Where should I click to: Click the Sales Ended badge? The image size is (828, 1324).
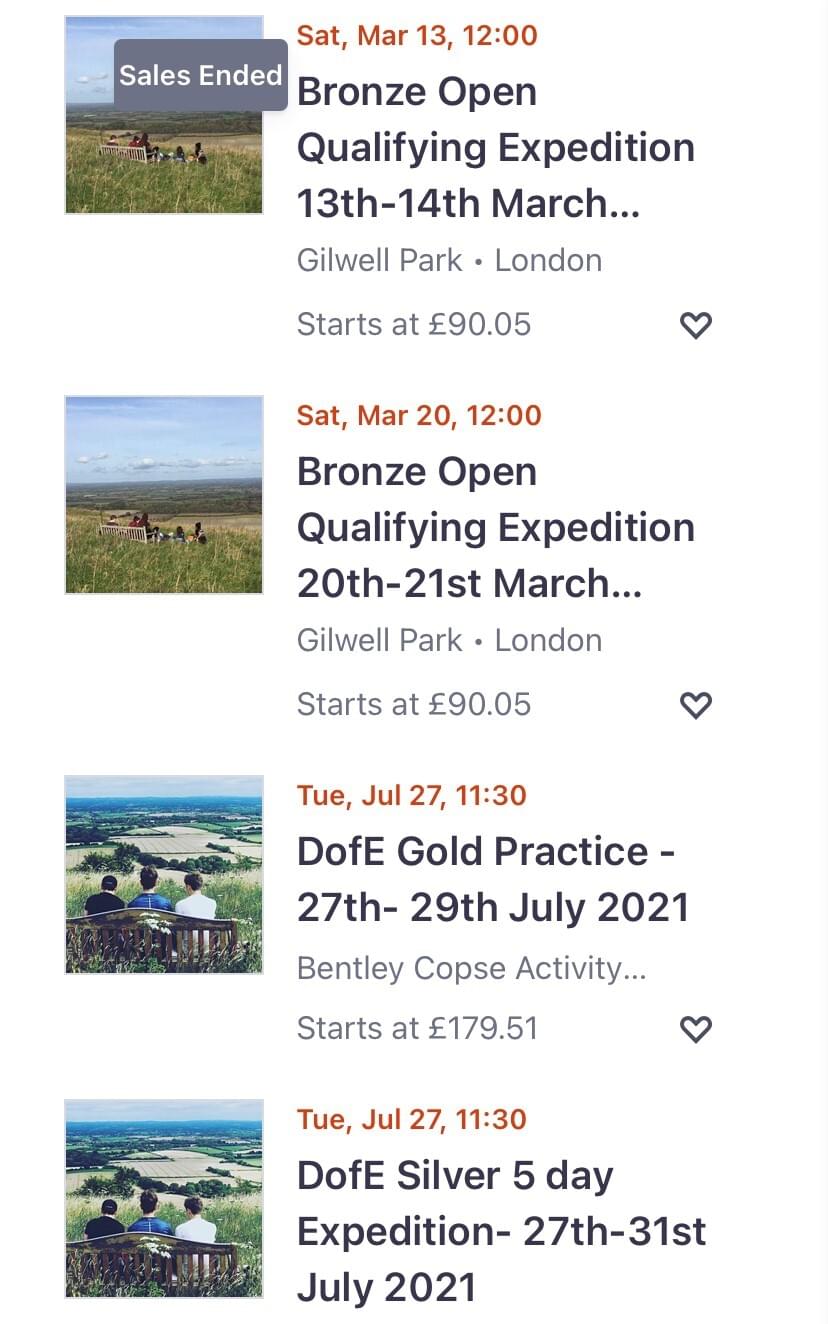(200, 75)
